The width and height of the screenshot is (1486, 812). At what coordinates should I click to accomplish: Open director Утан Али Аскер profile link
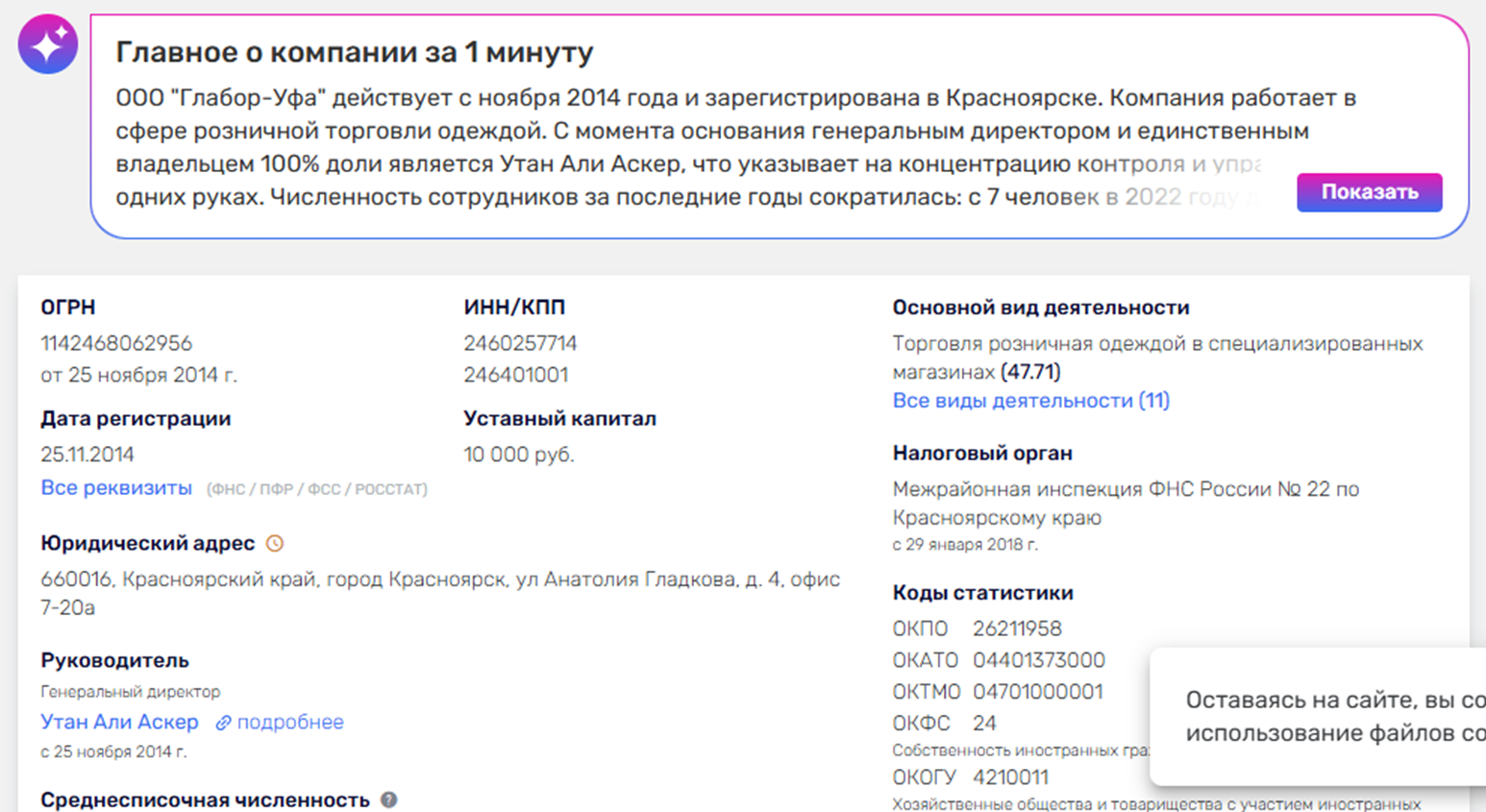pyautogui.click(x=119, y=722)
